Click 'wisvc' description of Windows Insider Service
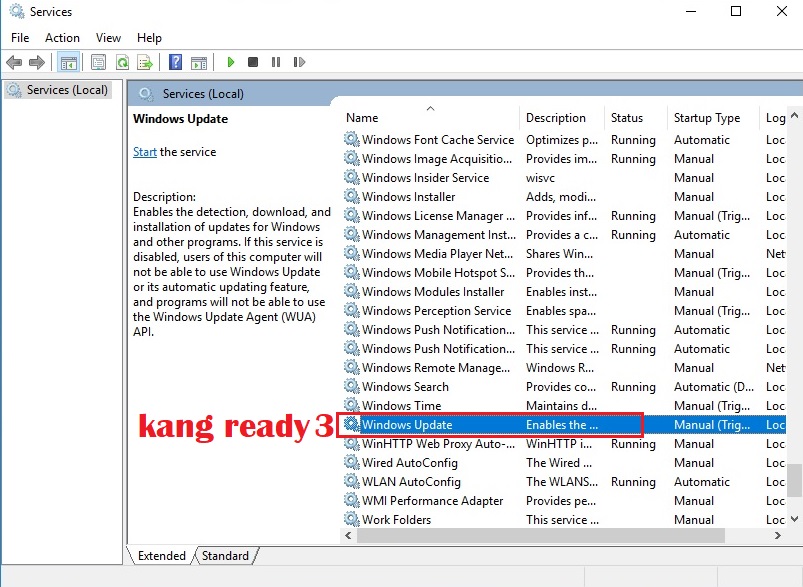The width and height of the screenshot is (803, 587). 540,178
